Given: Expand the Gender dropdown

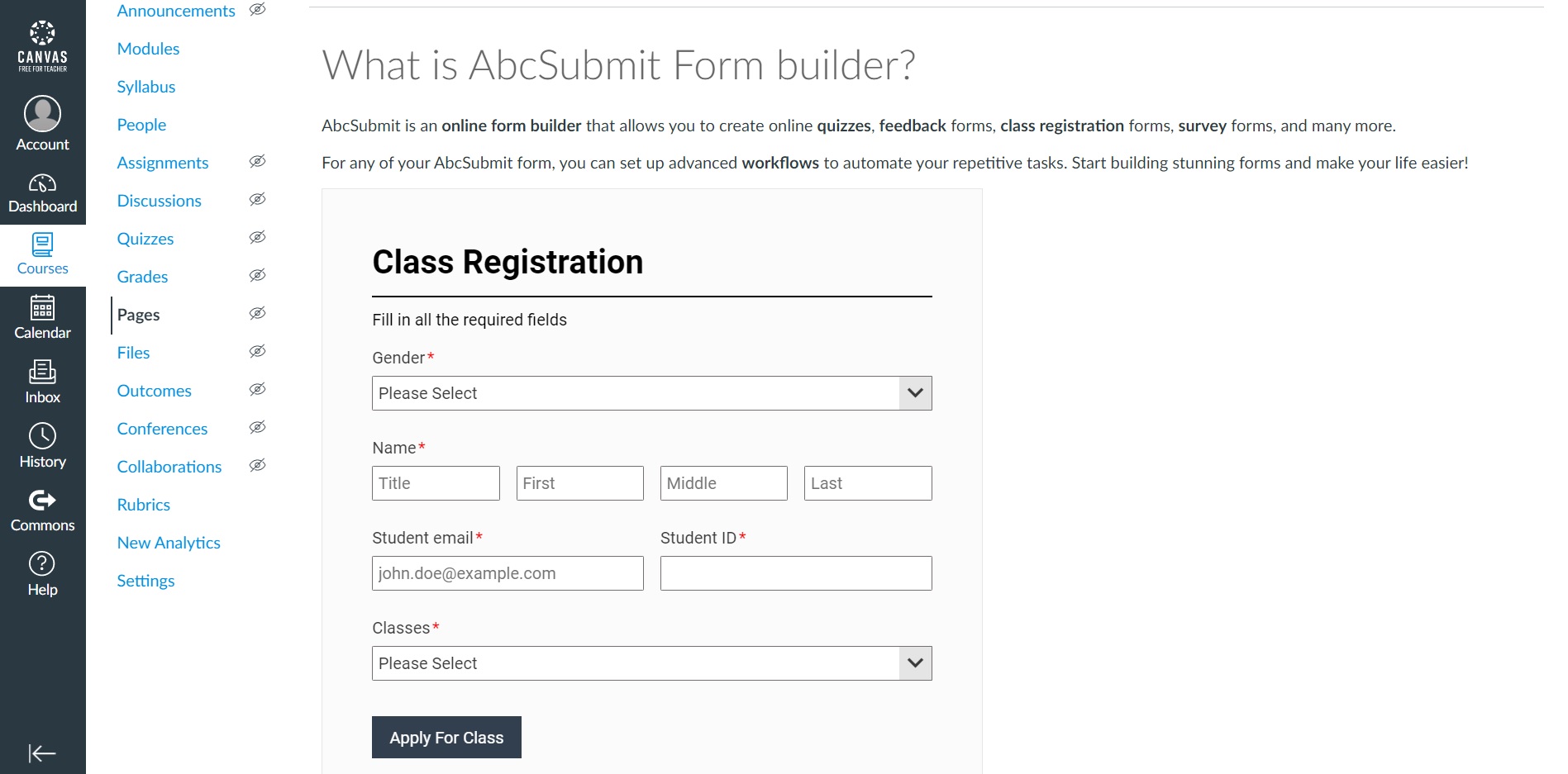Looking at the screenshot, I should point(651,393).
